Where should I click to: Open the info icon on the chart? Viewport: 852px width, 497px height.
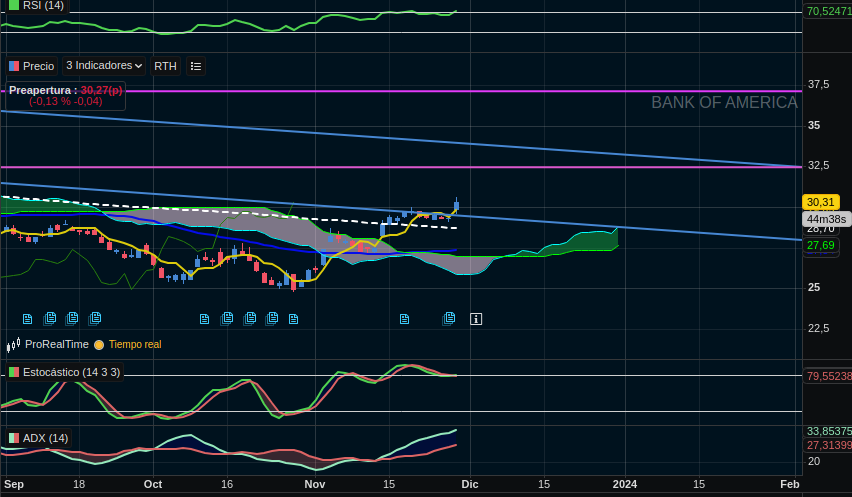click(x=476, y=319)
